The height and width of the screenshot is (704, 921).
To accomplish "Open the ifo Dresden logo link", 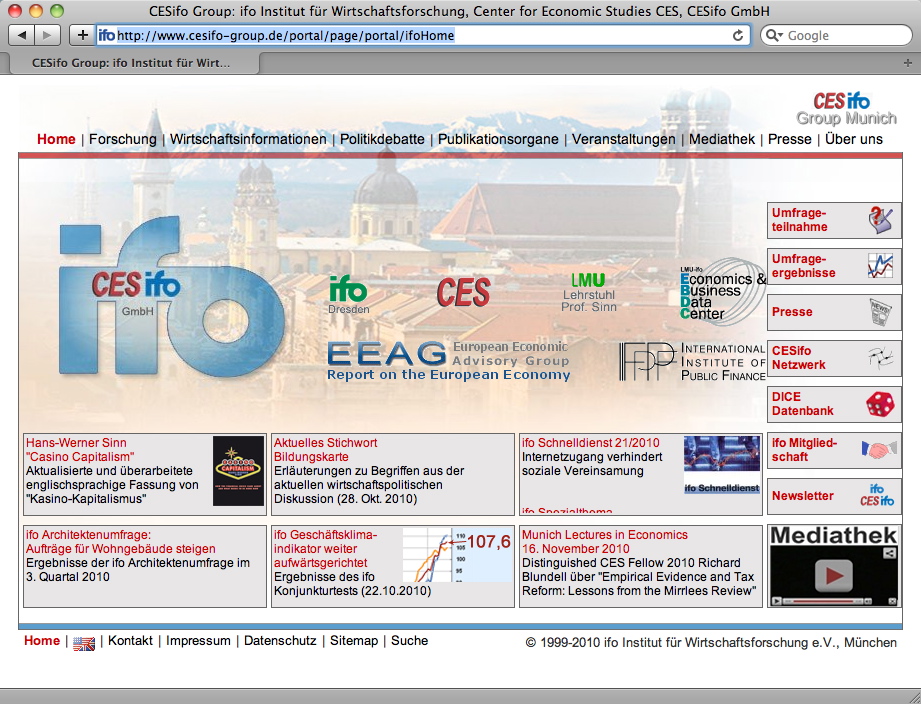I will [348, 295].
